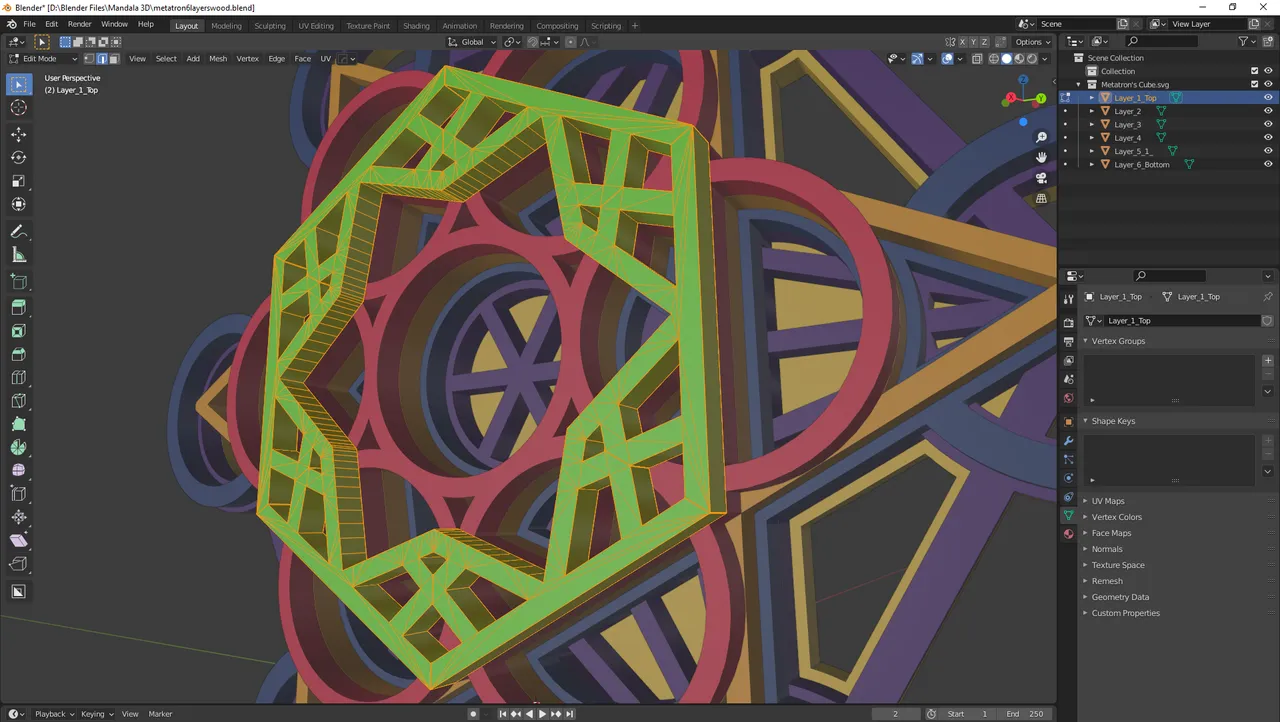This screenshot has height=722, width=1280.
Task: Expand Layer_2 in the outliner
Action: (x=1092, y=111)
